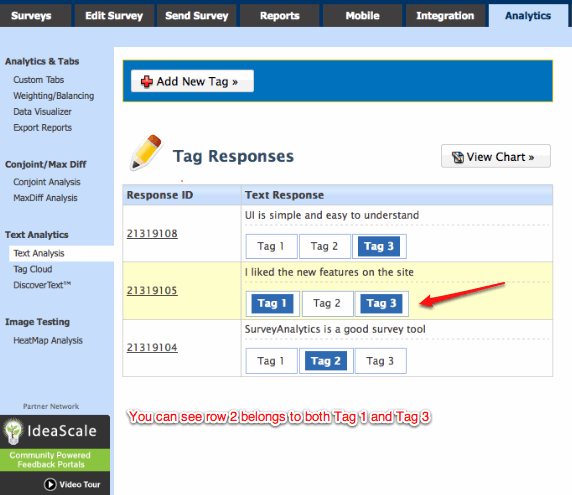
Task: Click the chart icon on View Chart button
Action: (458, 157)
